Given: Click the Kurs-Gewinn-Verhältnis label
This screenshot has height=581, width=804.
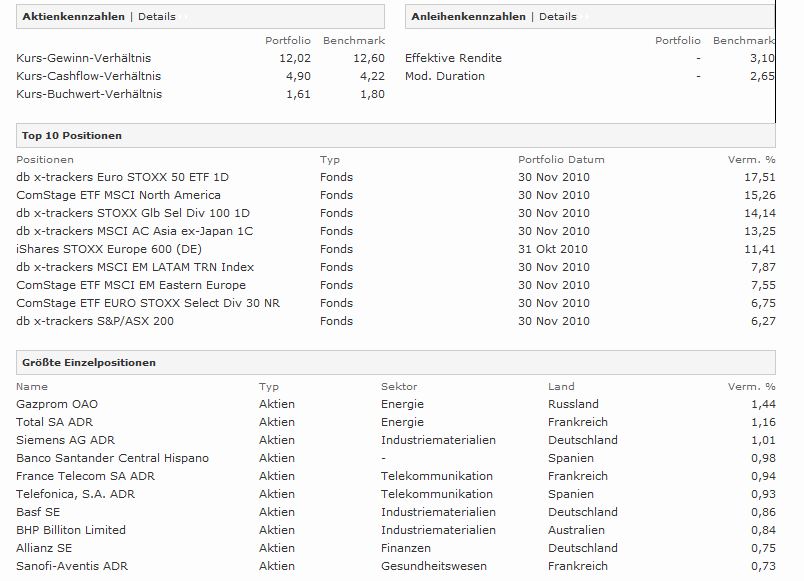Looking at the screenshot, I should (84, 58).
